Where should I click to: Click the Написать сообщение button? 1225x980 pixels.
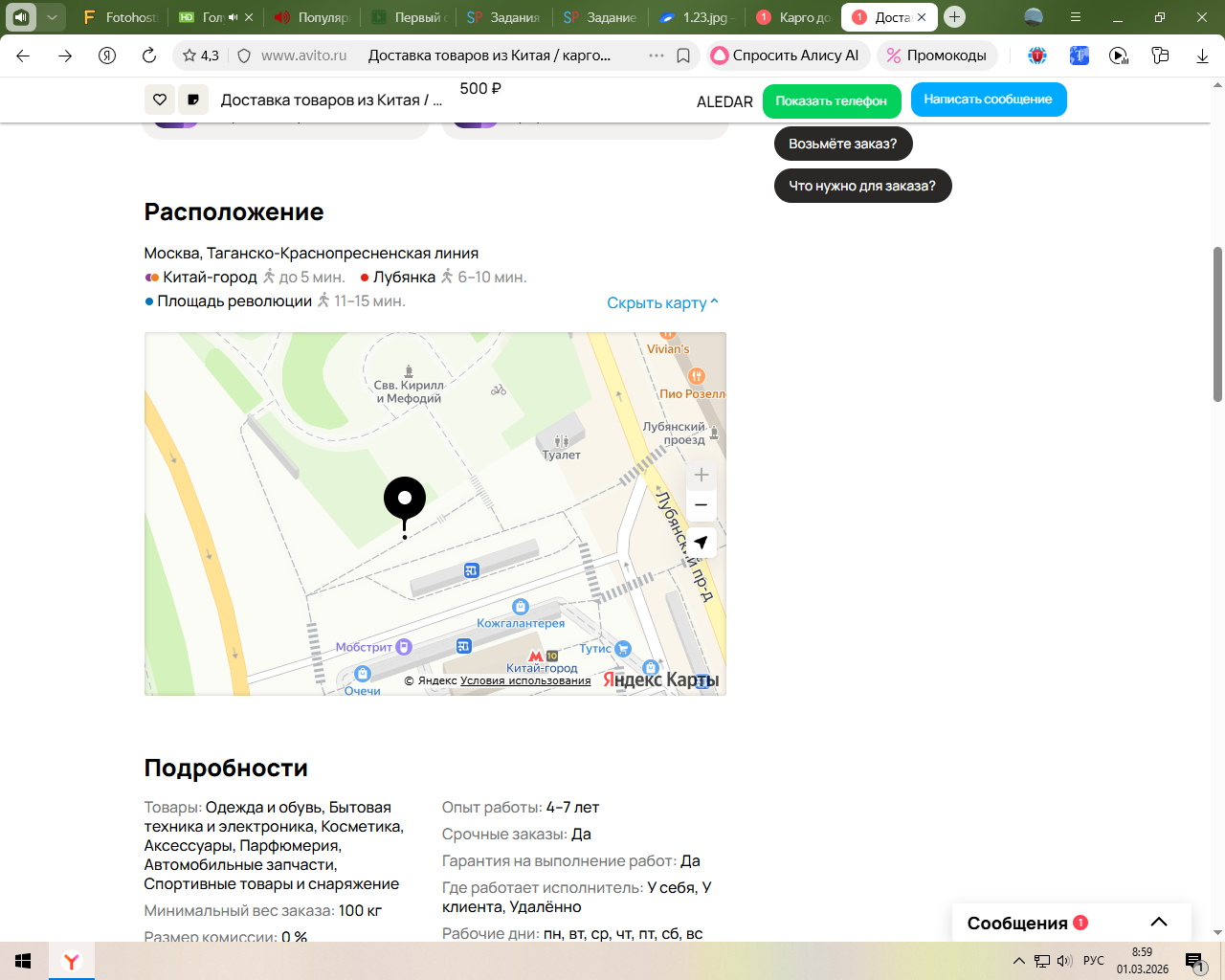(x=989, y=100)
